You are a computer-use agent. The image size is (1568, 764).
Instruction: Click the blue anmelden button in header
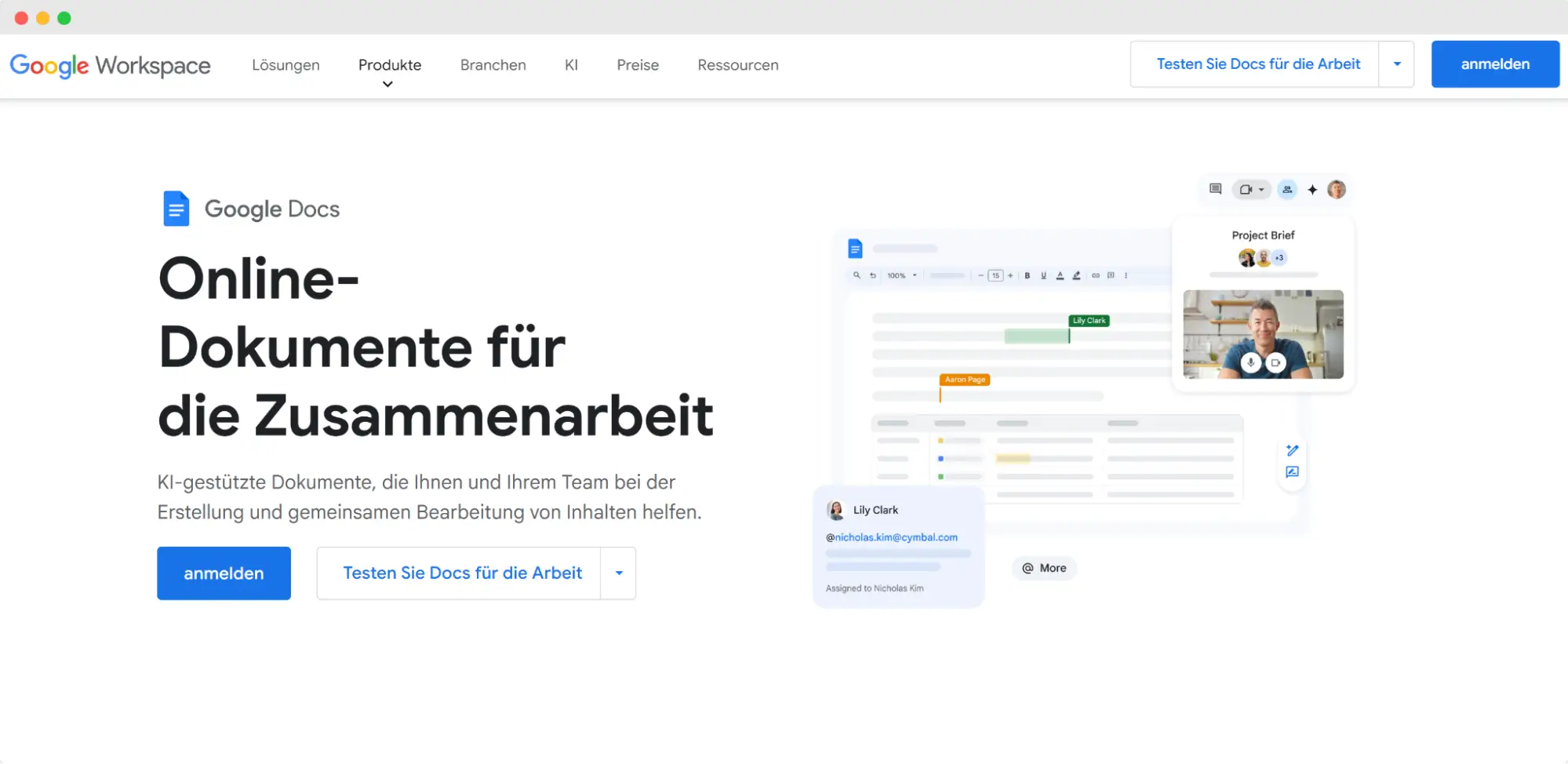tap(1495, 64)
